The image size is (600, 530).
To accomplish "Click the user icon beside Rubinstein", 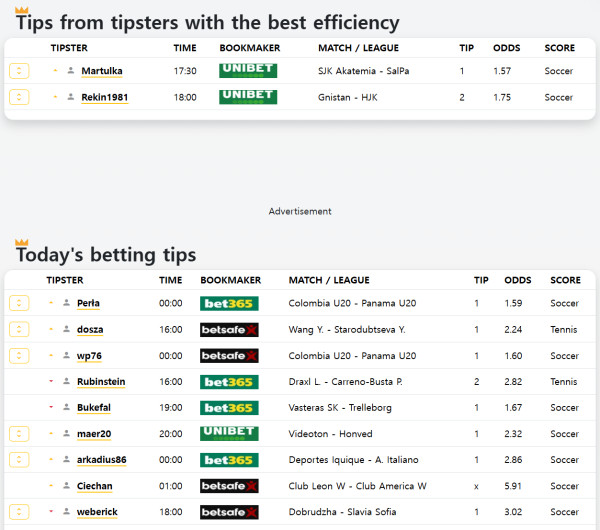I will click(66, 382).
